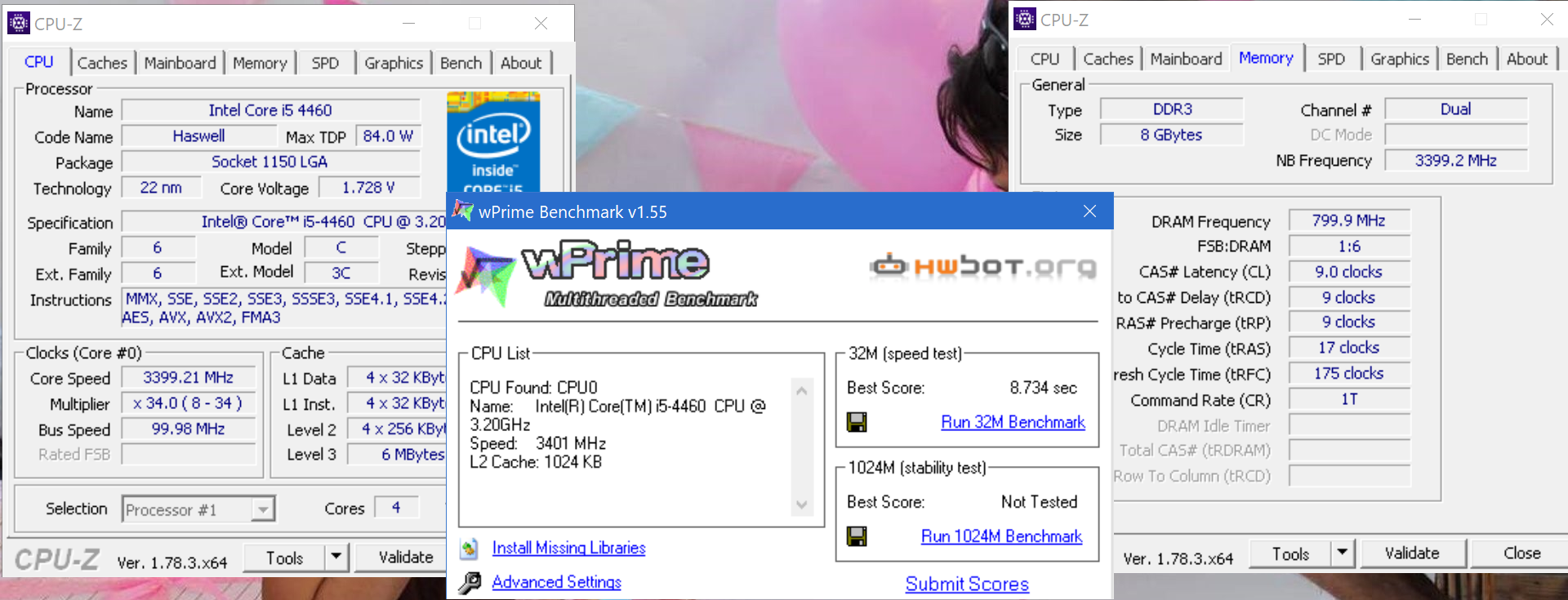Click the Channel # Dual value
The image size is (1568, 600).
coord(1456,109)
